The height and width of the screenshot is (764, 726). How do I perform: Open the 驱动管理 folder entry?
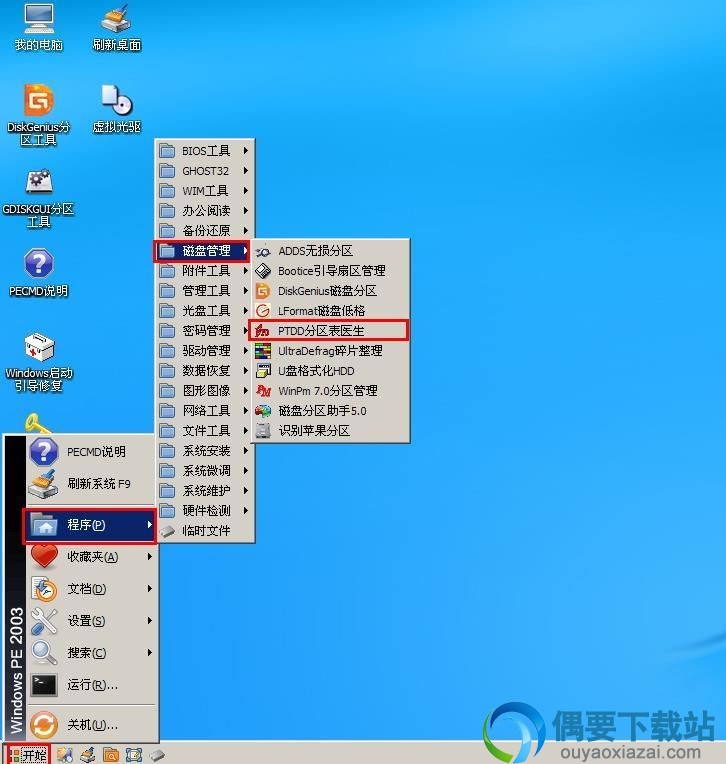point(205,350)
